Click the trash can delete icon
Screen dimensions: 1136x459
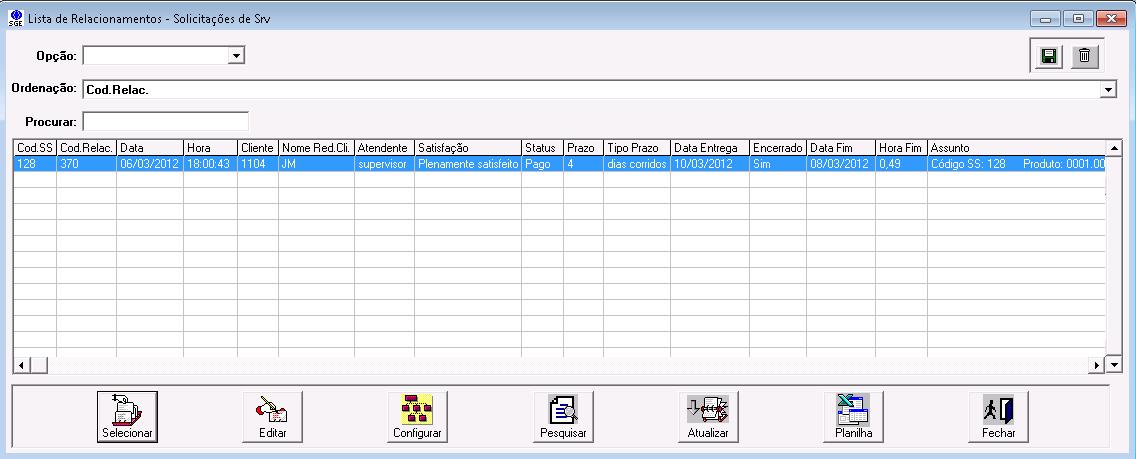click(x=1083, y=57)
